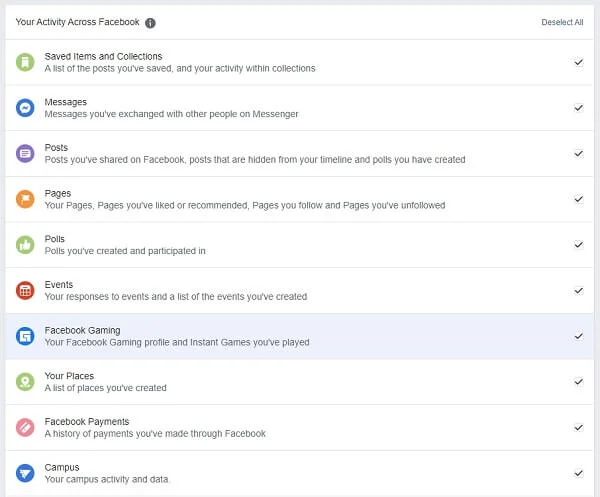This screenshot has width=600, height=497.
Task: Click the blue Campus icon
Action: [25, 473]
